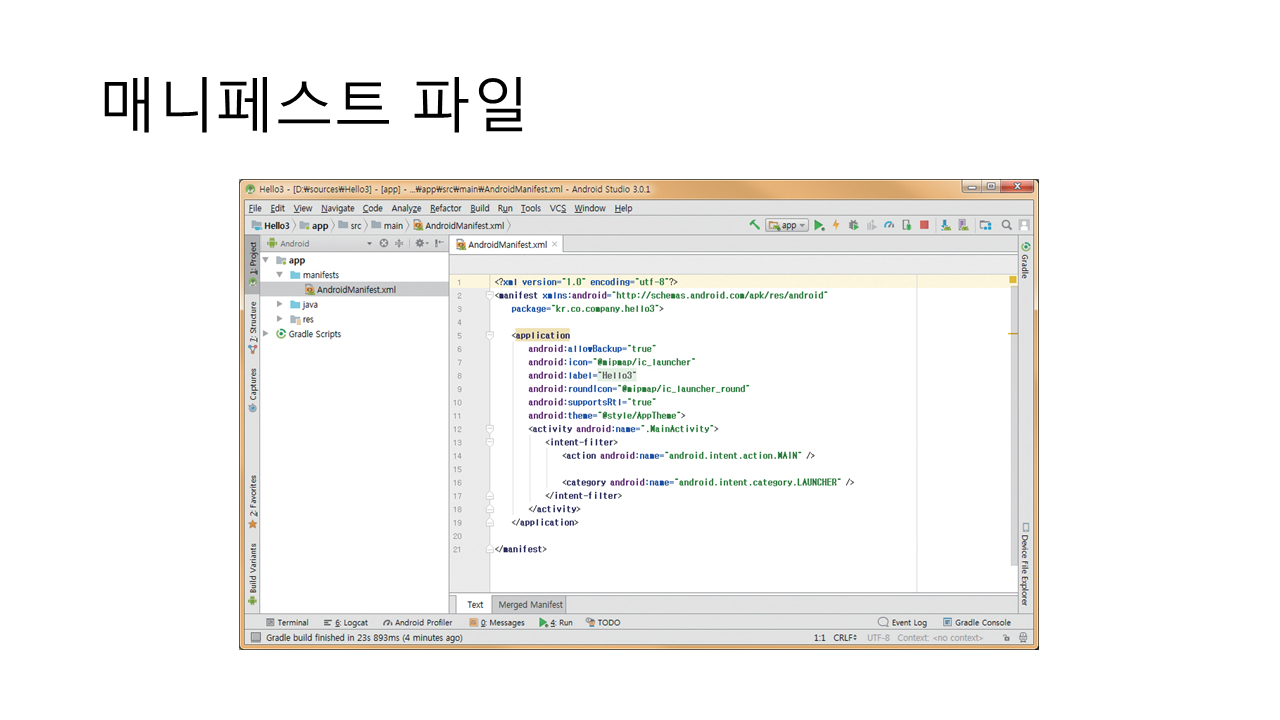Toggle the Structure tool window side tab
1280x720 pixels.
253,323
